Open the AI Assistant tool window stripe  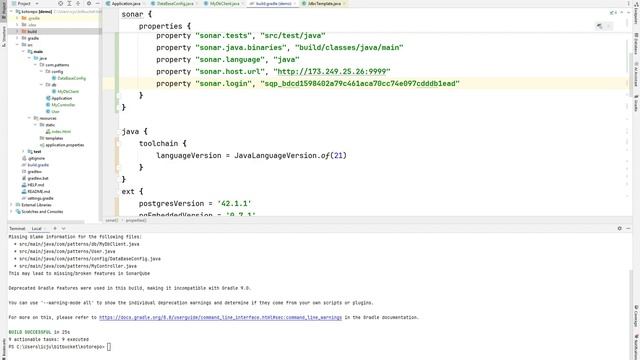[636, 74]
